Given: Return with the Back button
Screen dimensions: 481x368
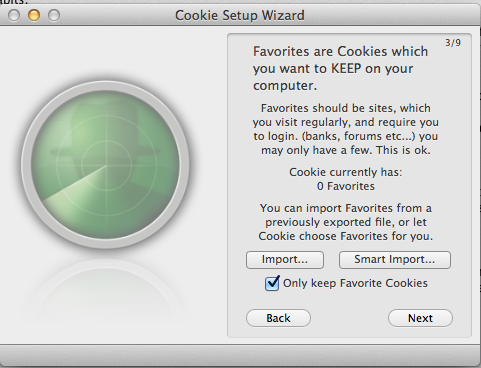Looking at the screenshot, I should tap(278, 318).
